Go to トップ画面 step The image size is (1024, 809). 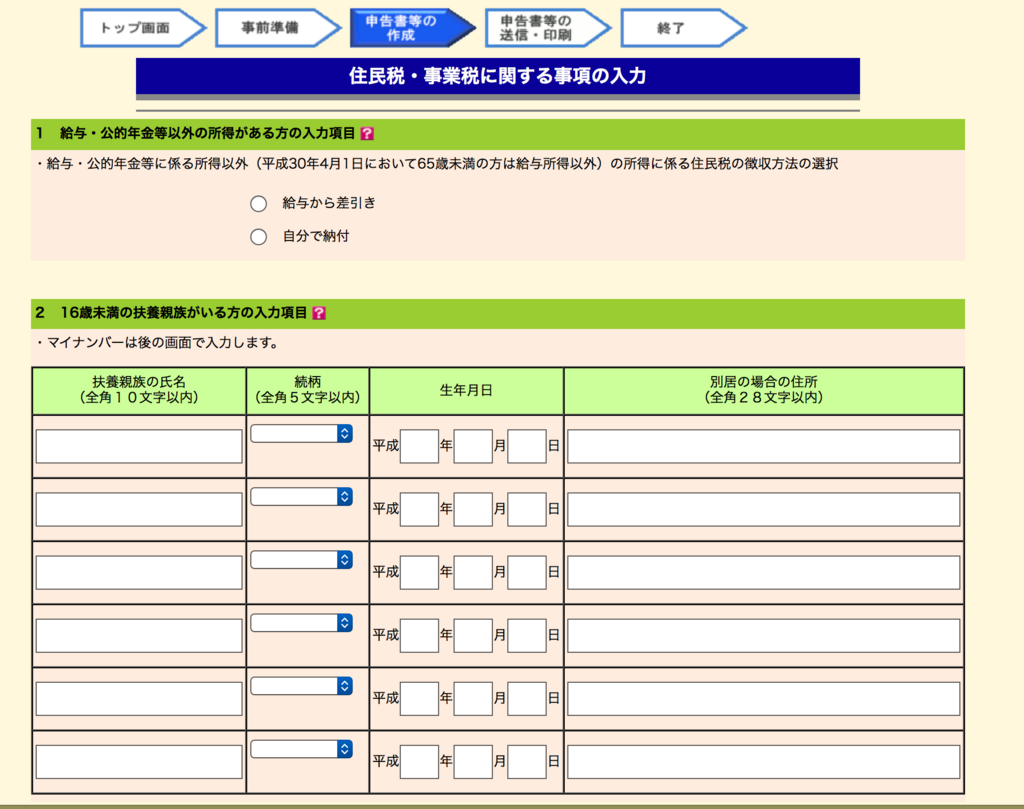143,28
